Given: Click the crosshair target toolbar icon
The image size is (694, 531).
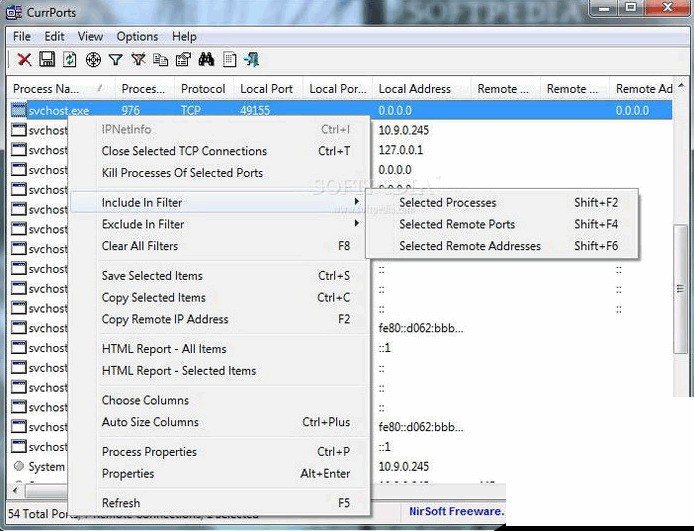Looking at the screenshot, I should (x=93, y=59).
